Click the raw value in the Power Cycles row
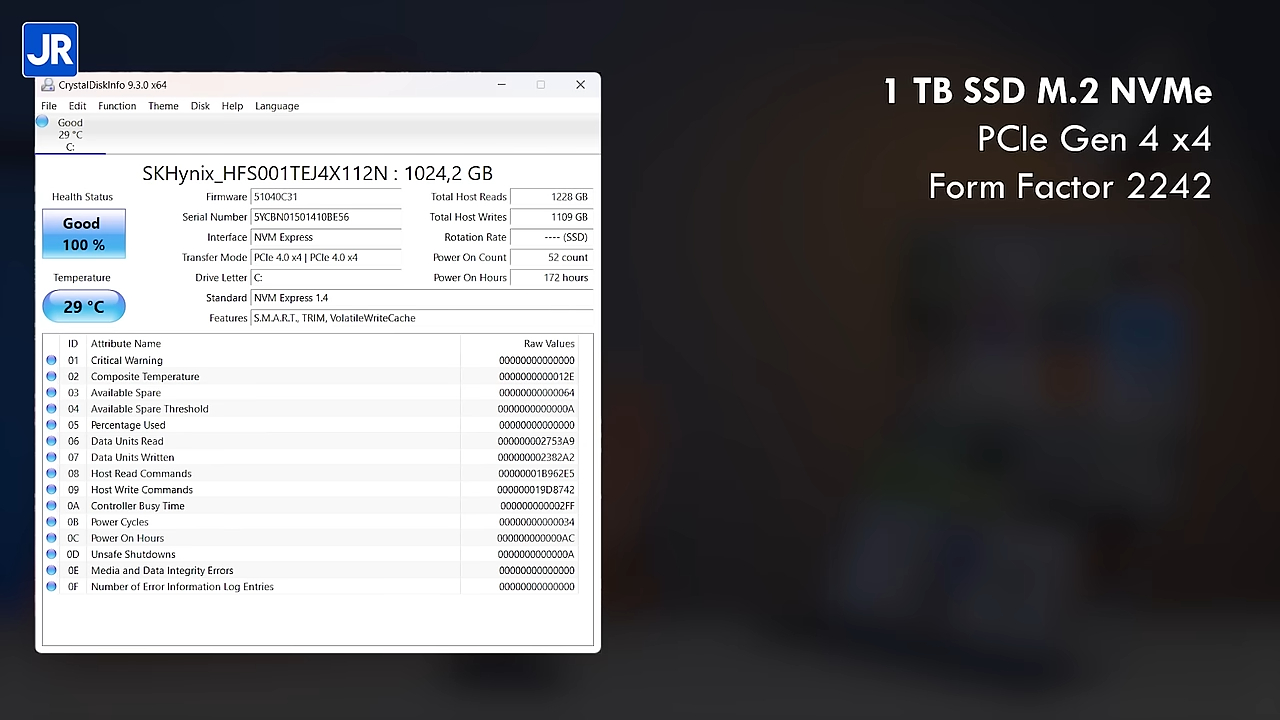Viewport: 1280px width, 720px height. (x=537, y=522)
